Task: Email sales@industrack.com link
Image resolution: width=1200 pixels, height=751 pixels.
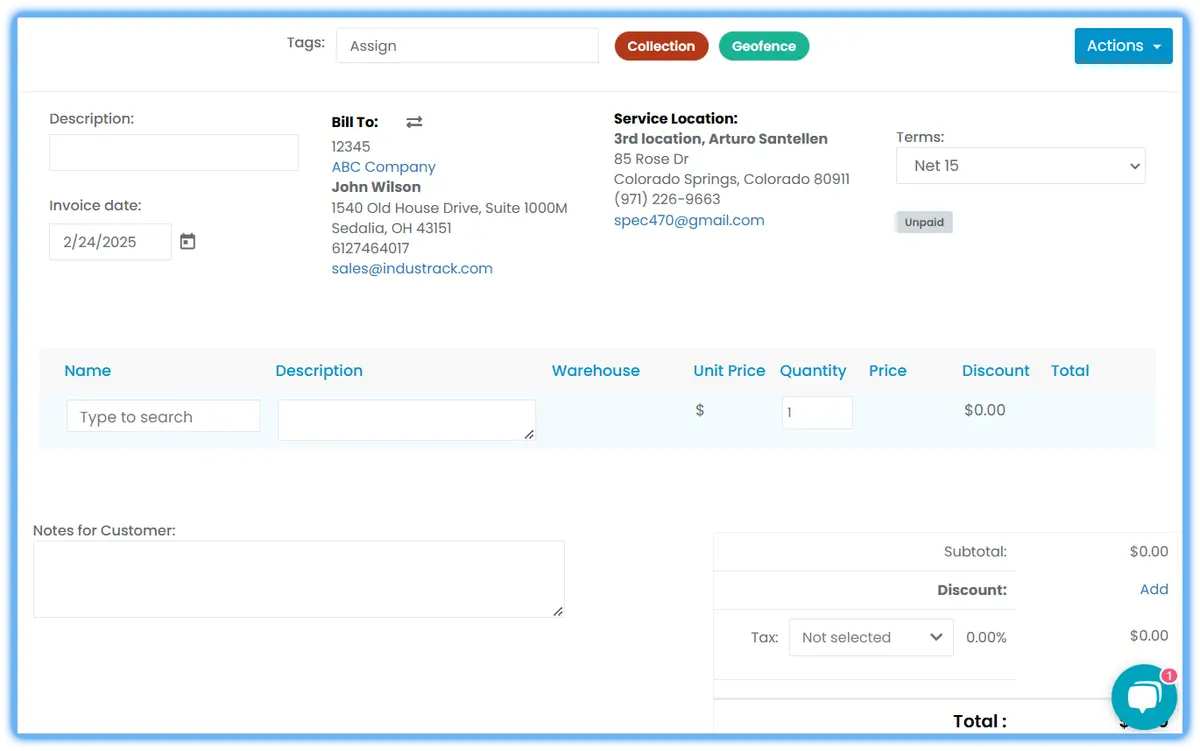Action: (x=412, y=268)
